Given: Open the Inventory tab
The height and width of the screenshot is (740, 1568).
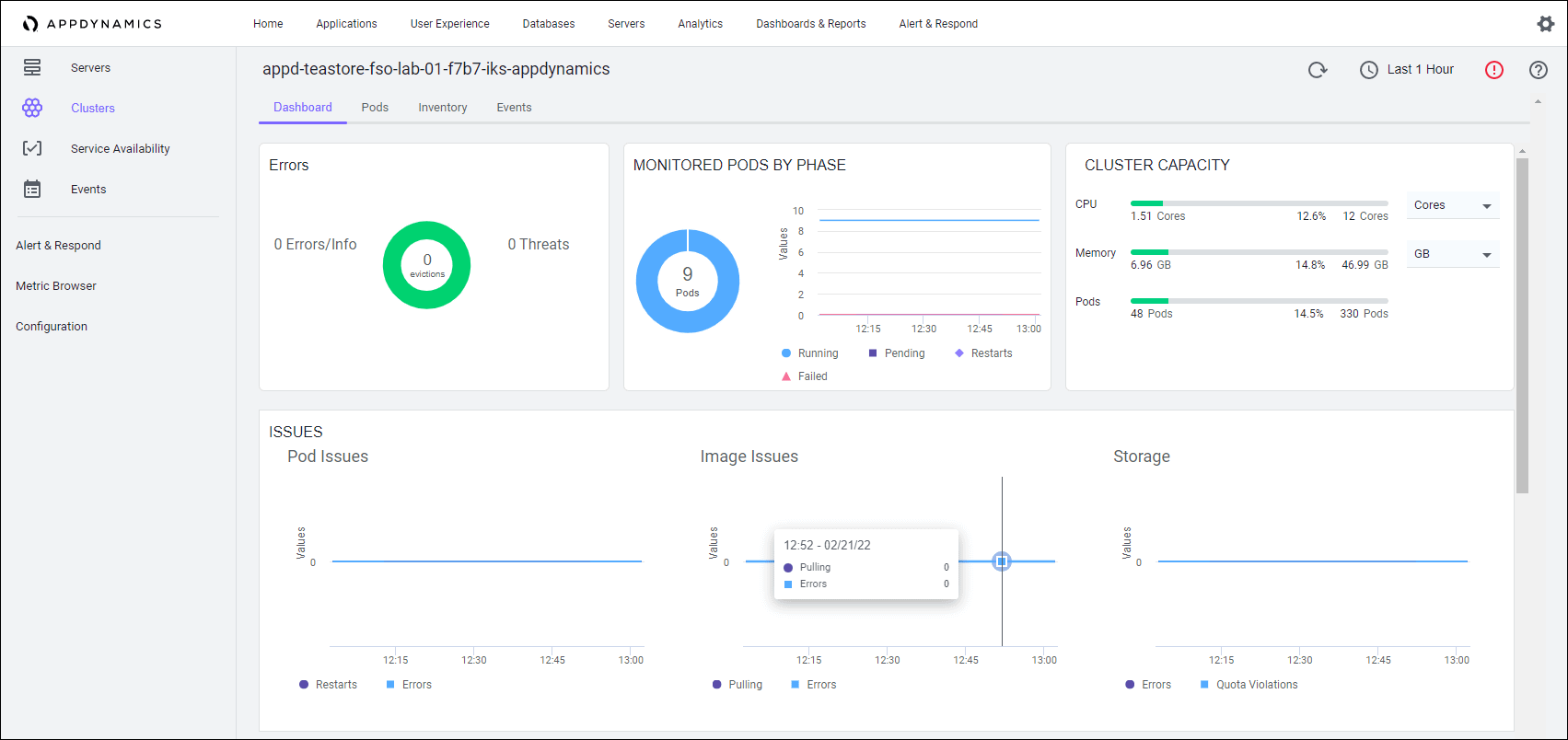Looking at the screenshot, I should tap(443, 108).
